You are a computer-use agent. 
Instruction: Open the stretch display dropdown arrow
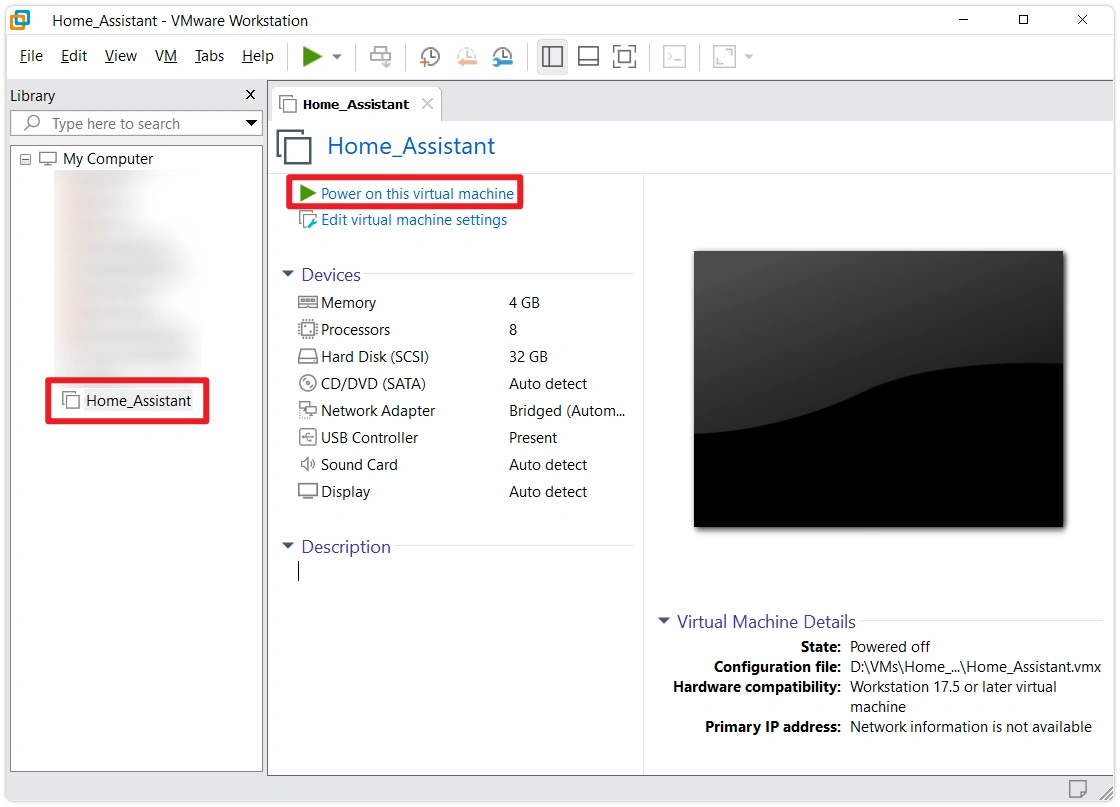pyautogui.click(x=749, y=56)
